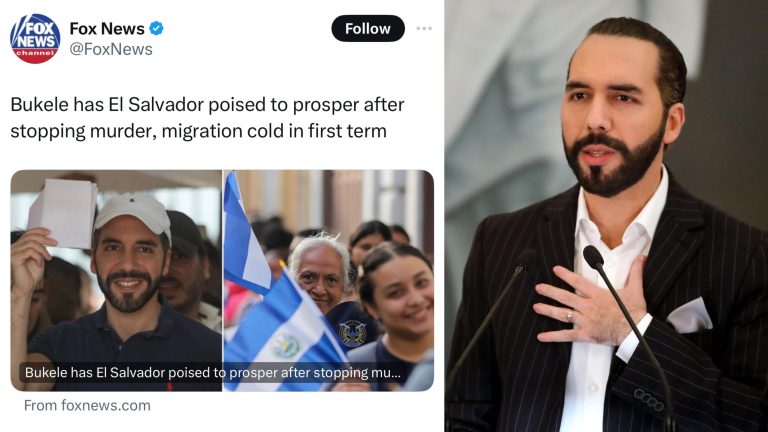
Task: Open the Fox News channel logo avatar
Action: (35, 39)
